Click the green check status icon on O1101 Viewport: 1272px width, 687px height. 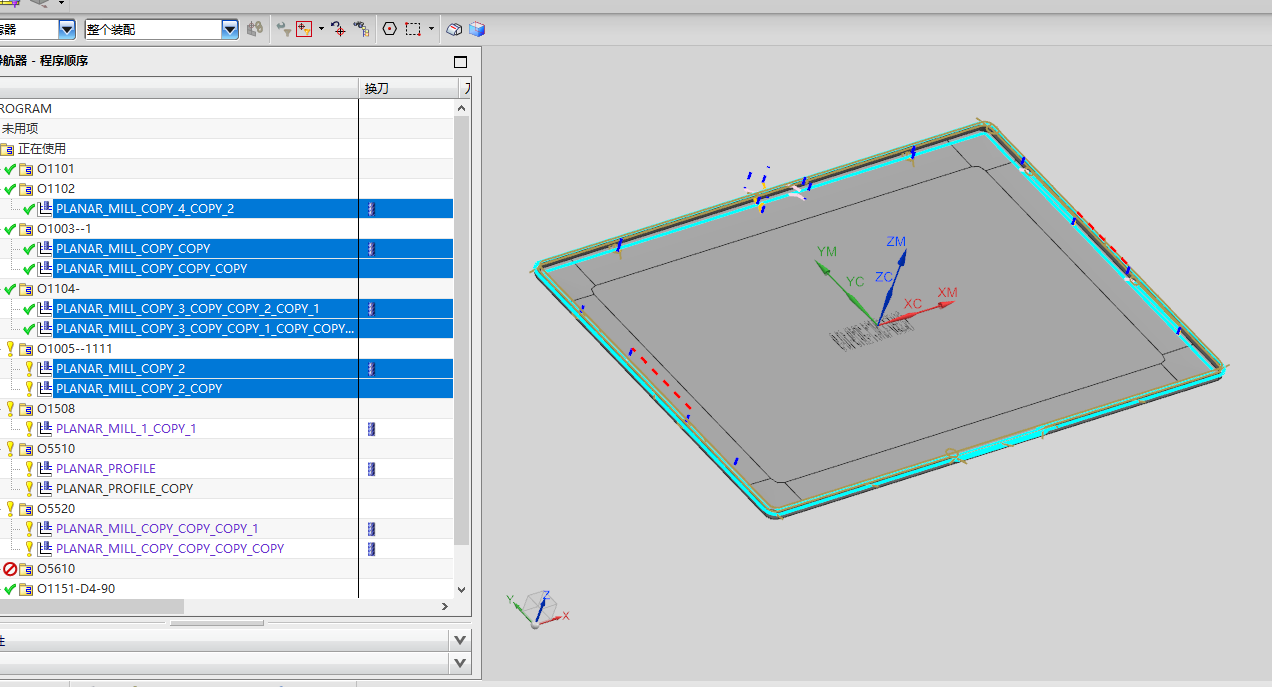tap(10, 169)
